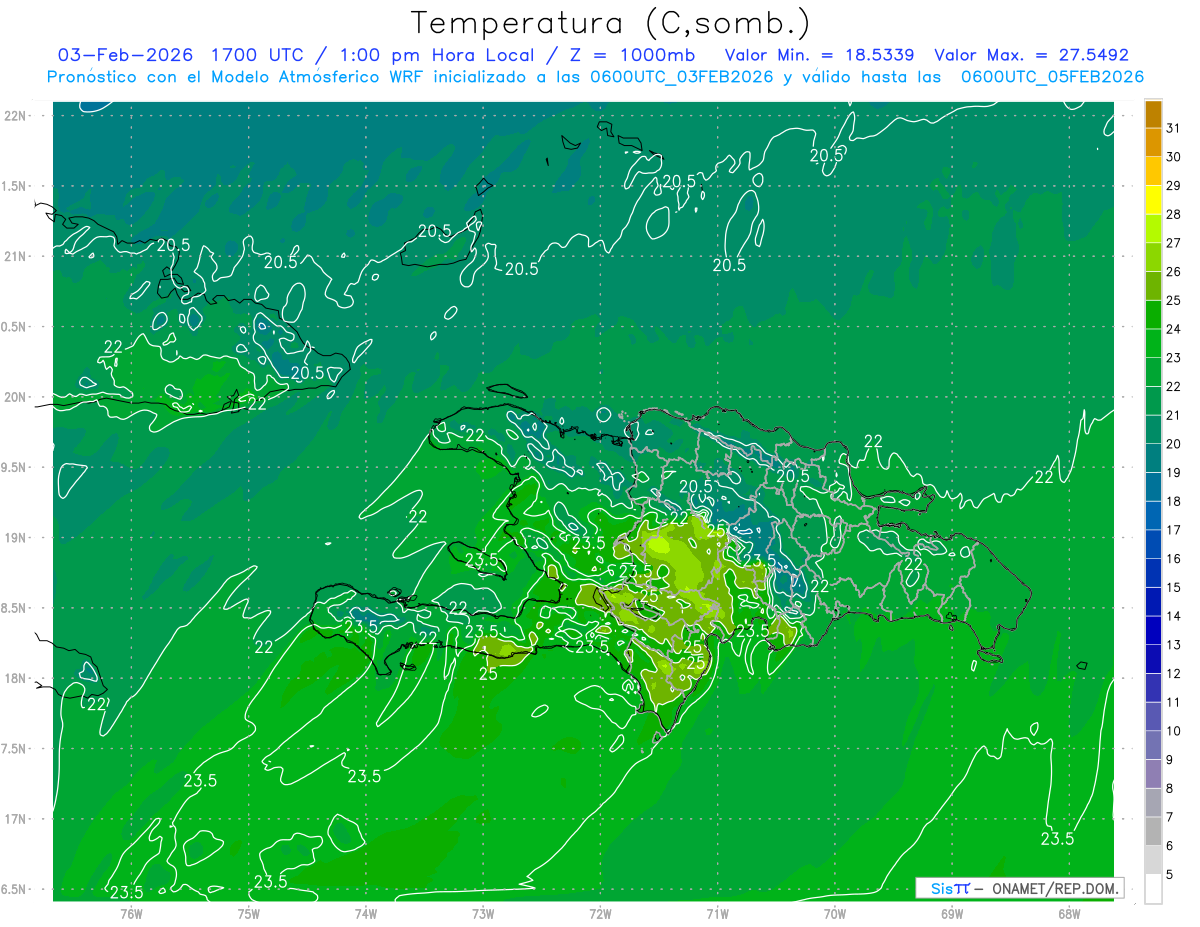The height and width of the screenshot is (927, 1200).
Task: Click the '18N' latitude axis label
Action: click(16, 679)
